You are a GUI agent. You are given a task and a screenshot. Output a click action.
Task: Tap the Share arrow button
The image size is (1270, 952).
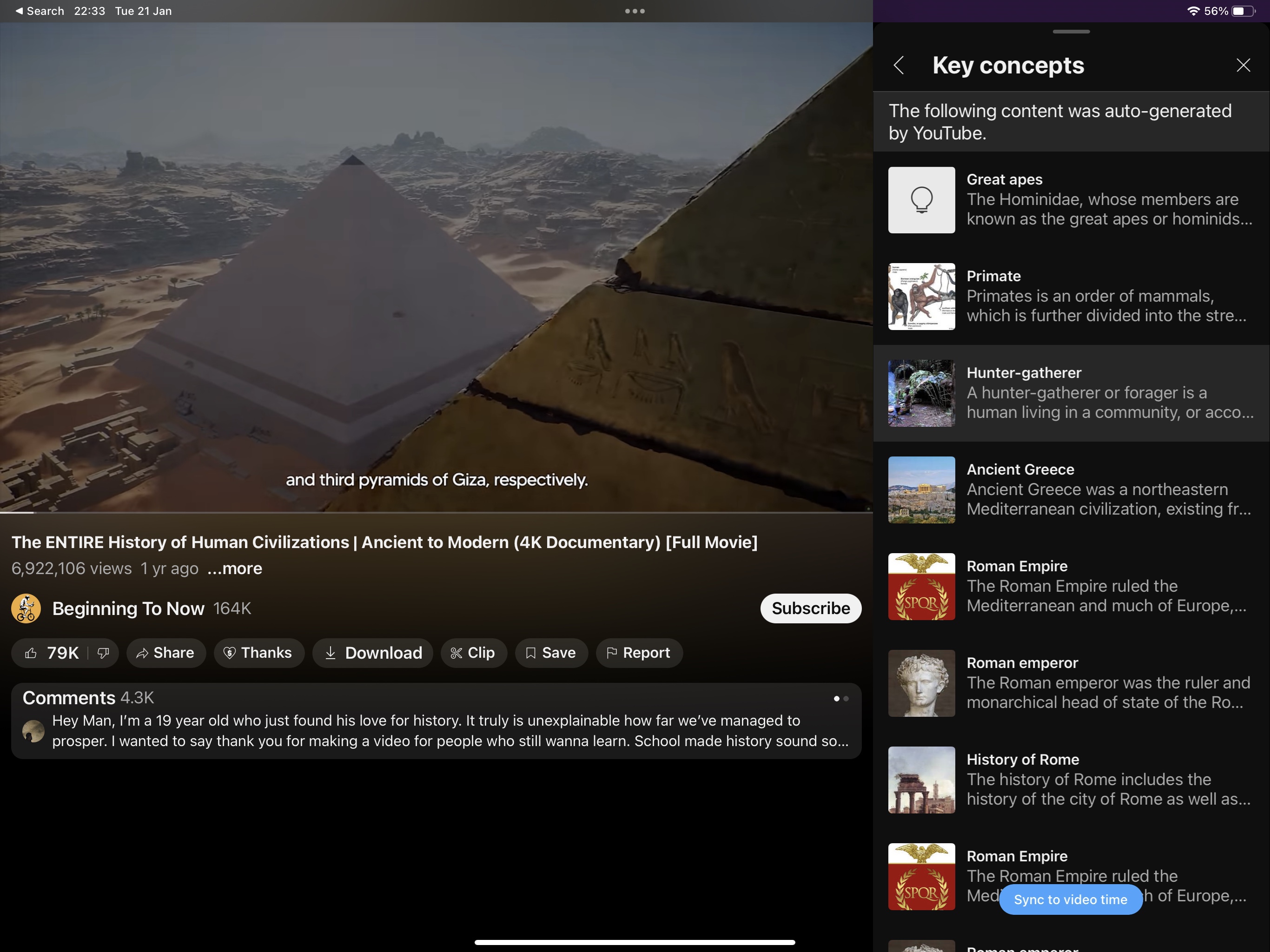pos(166,653)
